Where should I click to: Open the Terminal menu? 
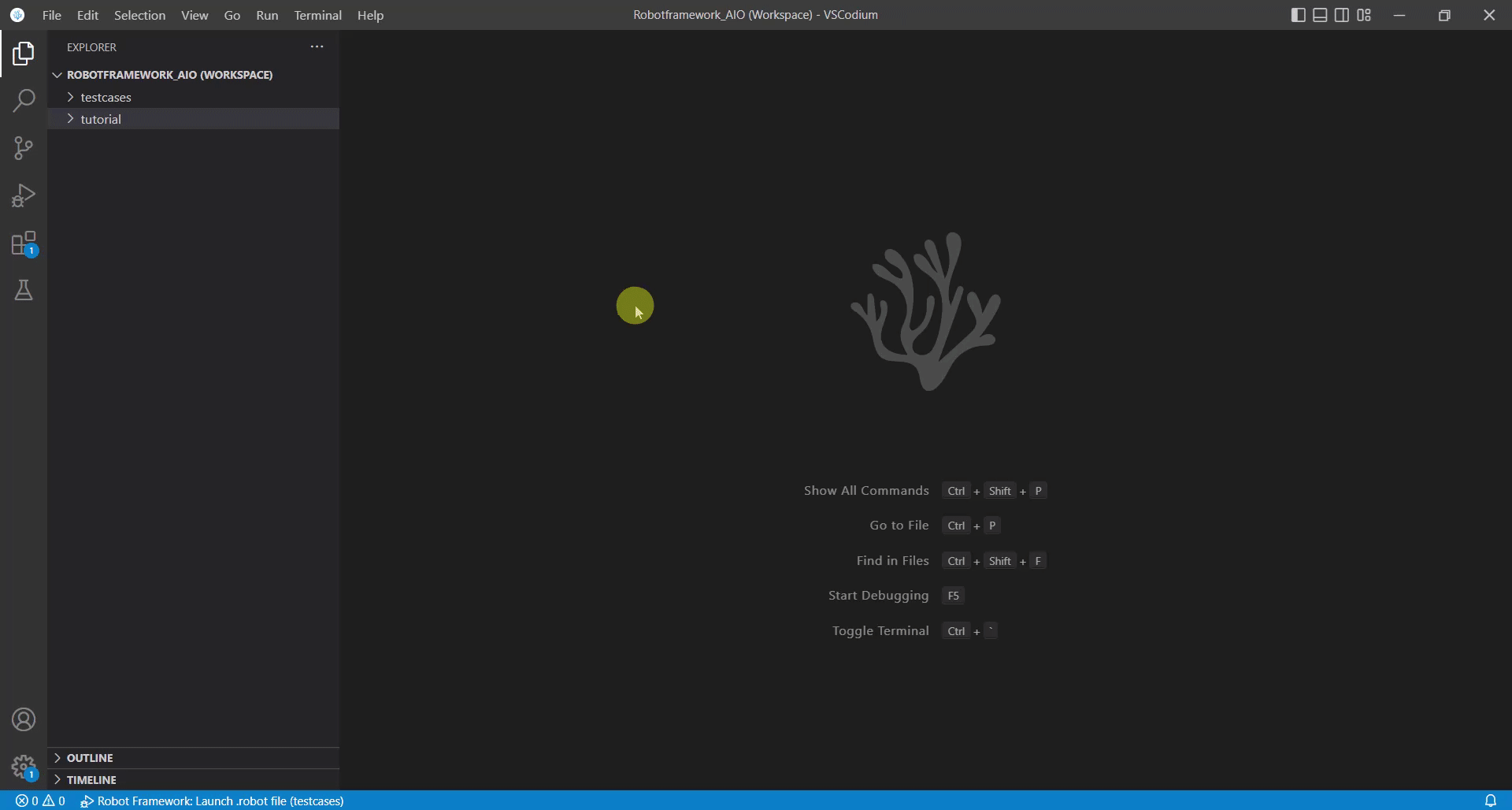click(x=317, y=15)
